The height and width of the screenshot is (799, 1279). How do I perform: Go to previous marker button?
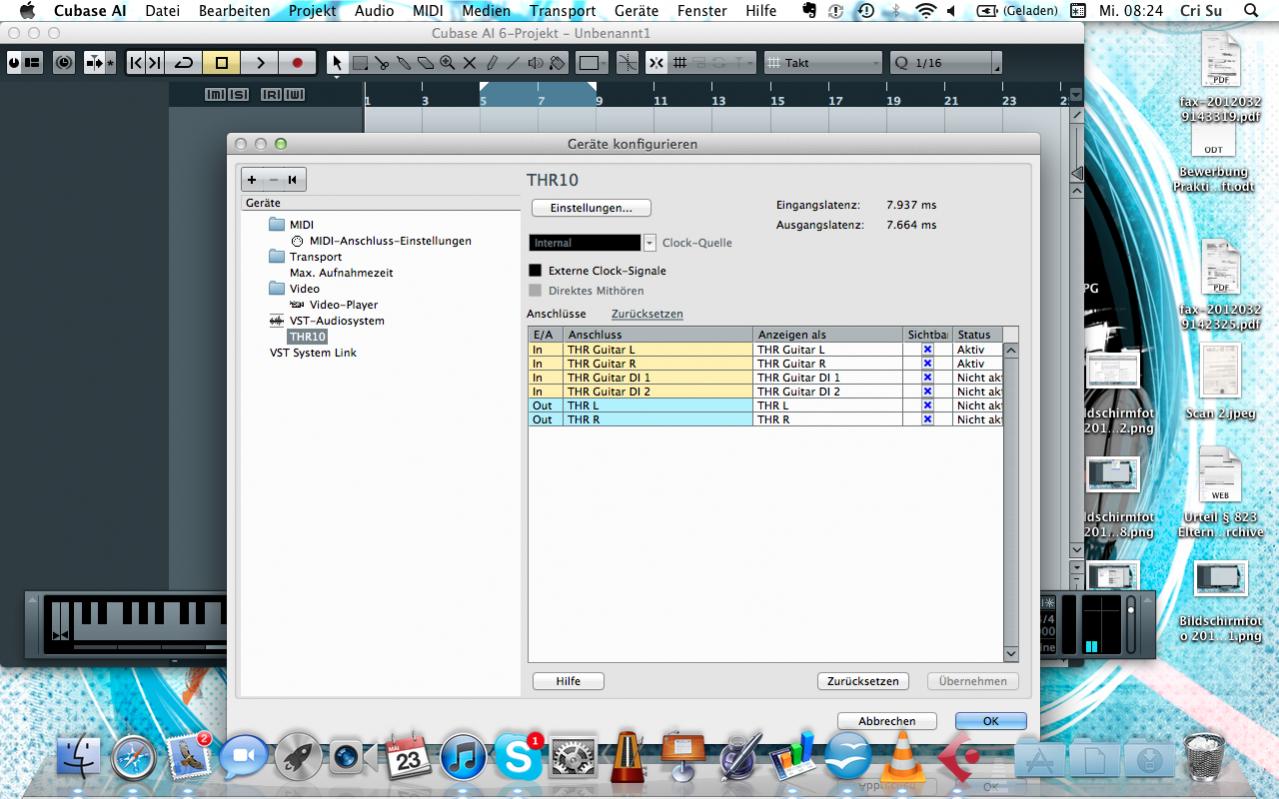point(137,62)
